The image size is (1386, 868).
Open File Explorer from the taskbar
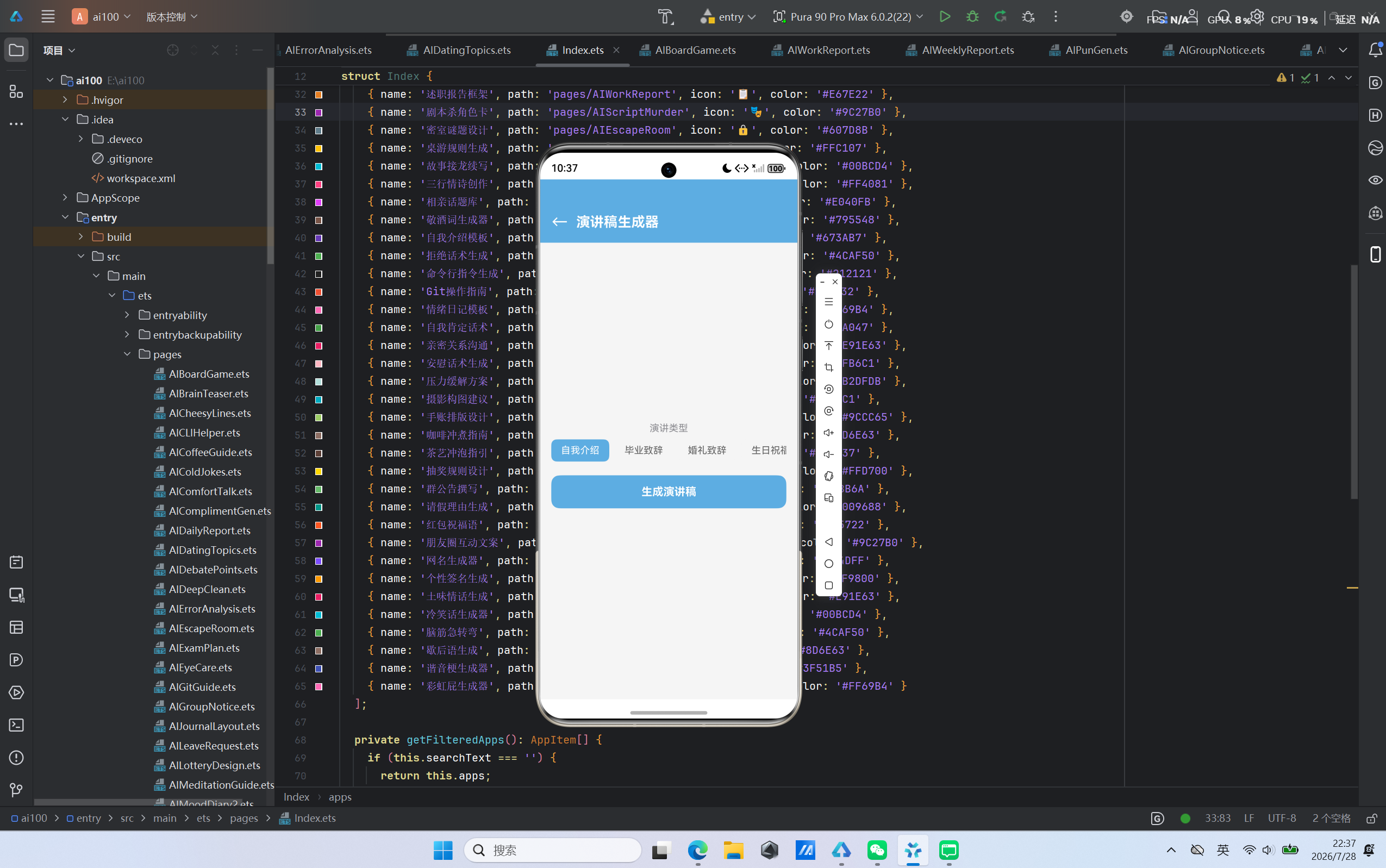pos(733,850)
